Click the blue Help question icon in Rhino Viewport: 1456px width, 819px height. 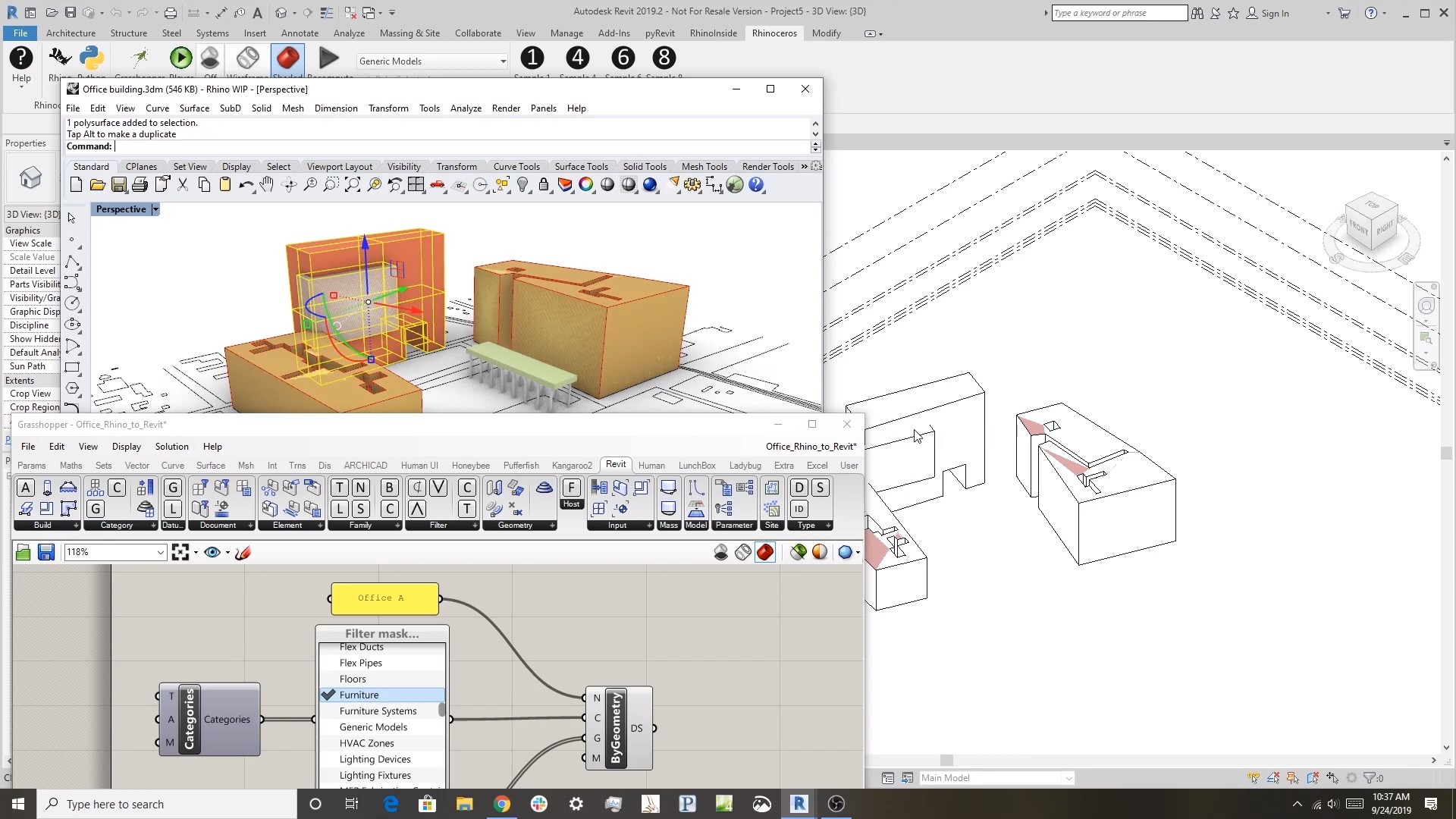tap(756, 185)
